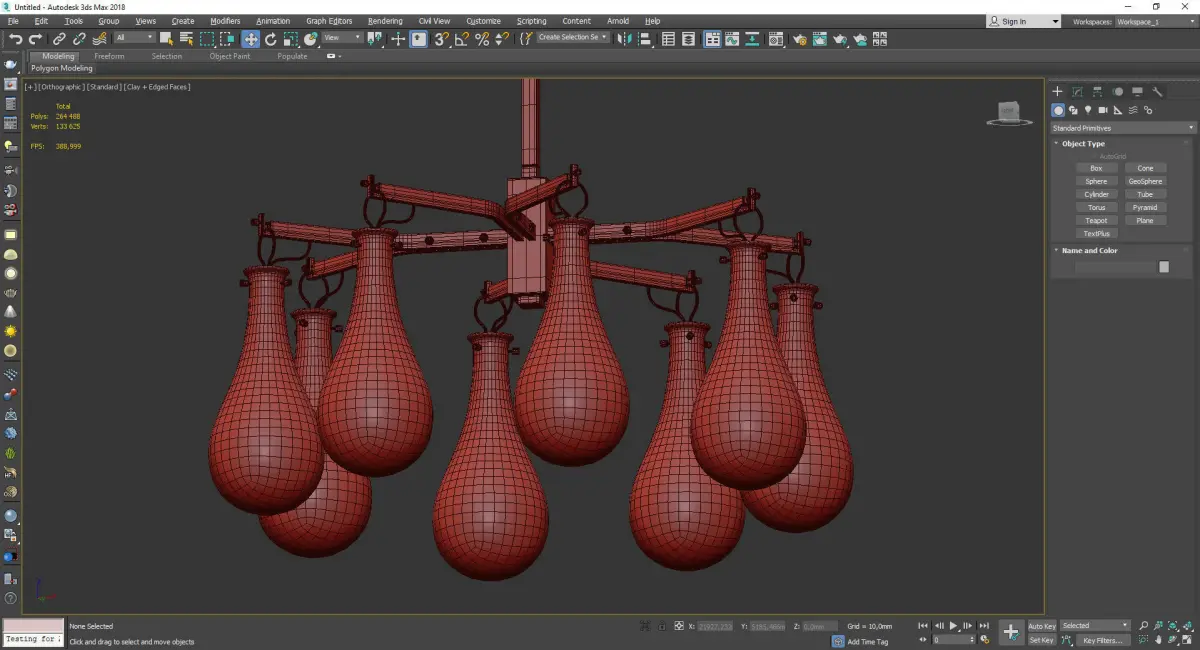This screenshot has width=1200, height=650.
Task: Select the Rotate tool
Action: point(270,39)
